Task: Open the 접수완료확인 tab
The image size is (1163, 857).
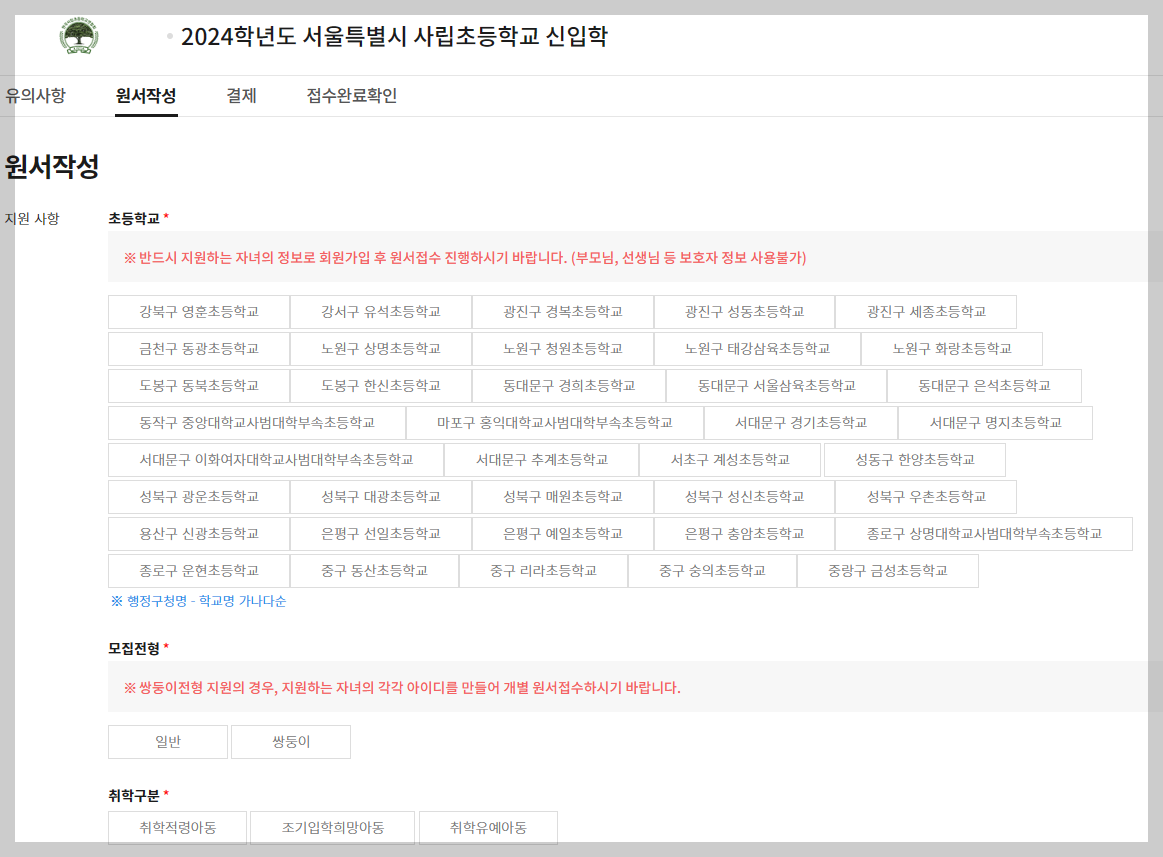Action: coord(352,96)
